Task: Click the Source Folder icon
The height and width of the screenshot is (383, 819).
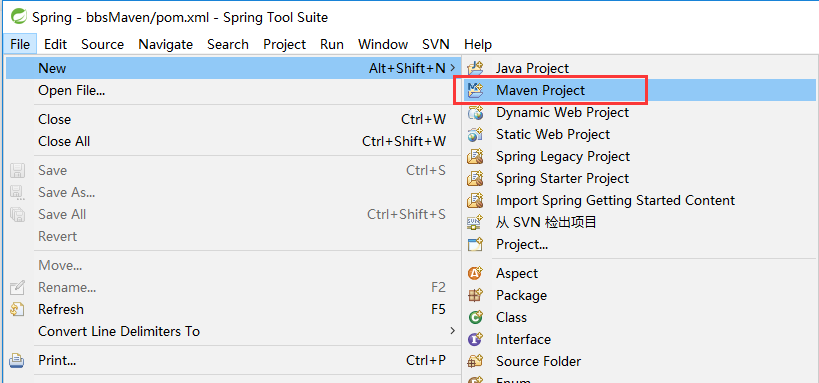Action: 475,361
